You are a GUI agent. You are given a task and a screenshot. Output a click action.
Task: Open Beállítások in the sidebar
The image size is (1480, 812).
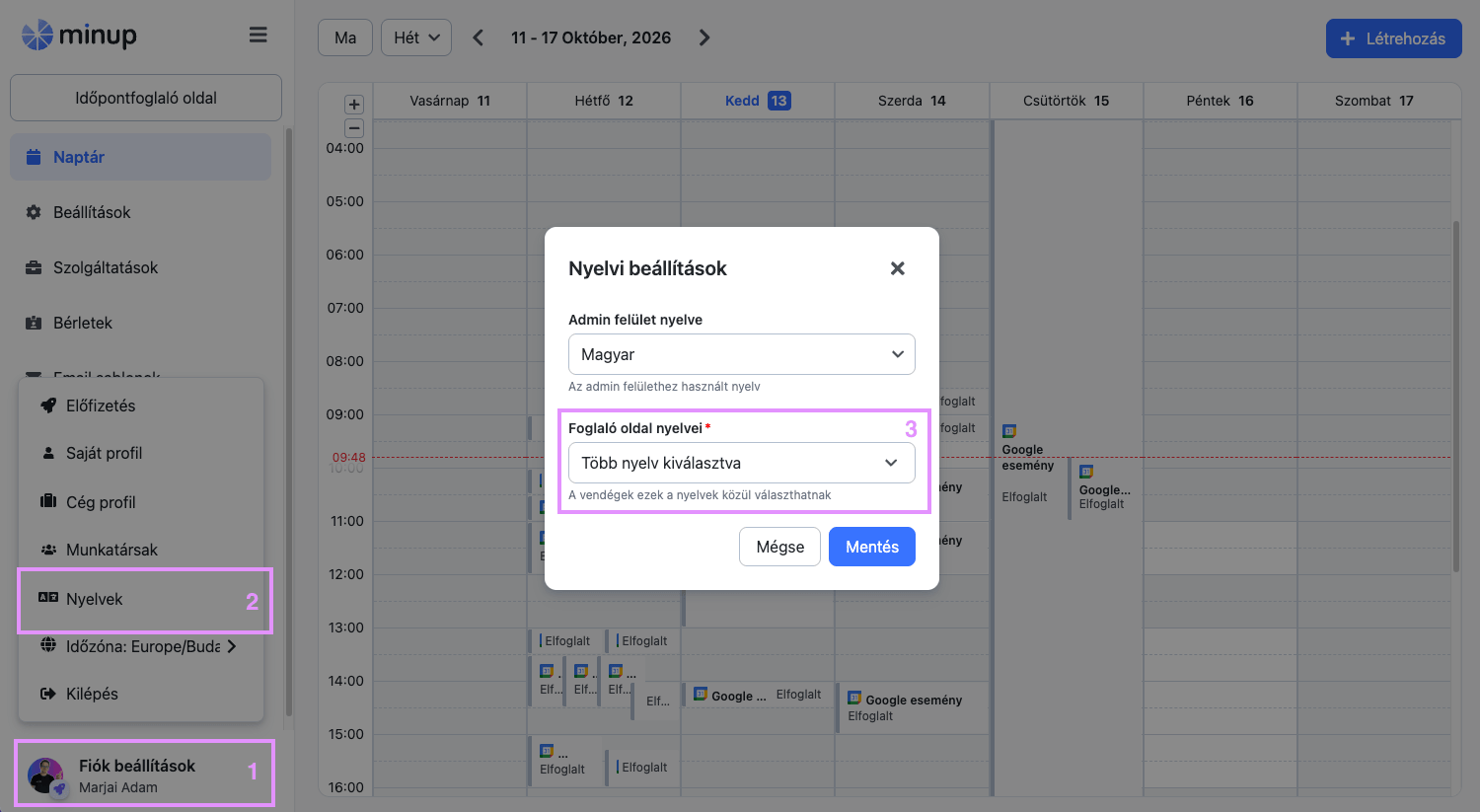[140, 212]
